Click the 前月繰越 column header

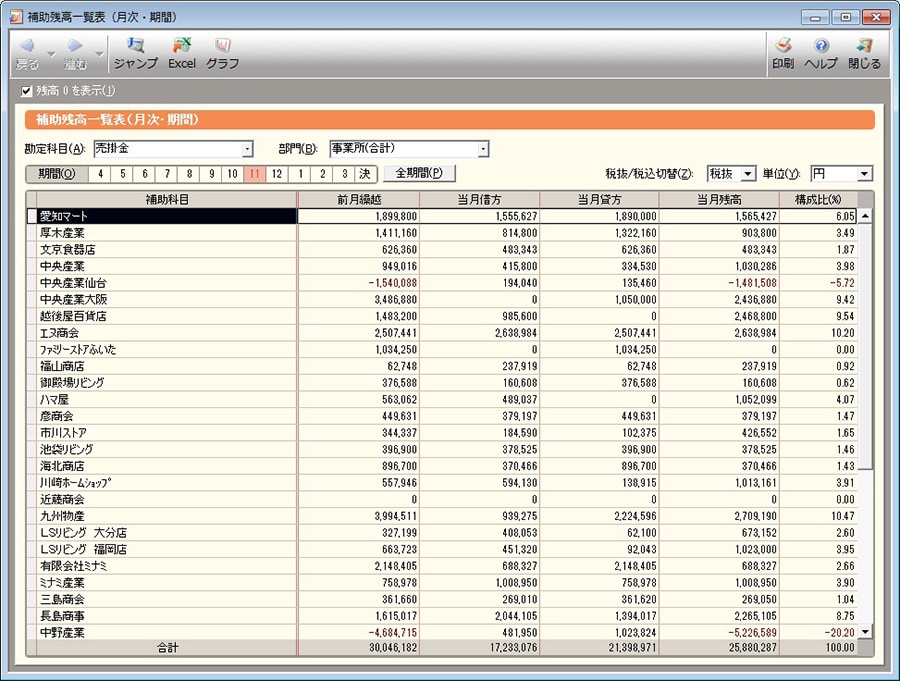pos(359,200)
